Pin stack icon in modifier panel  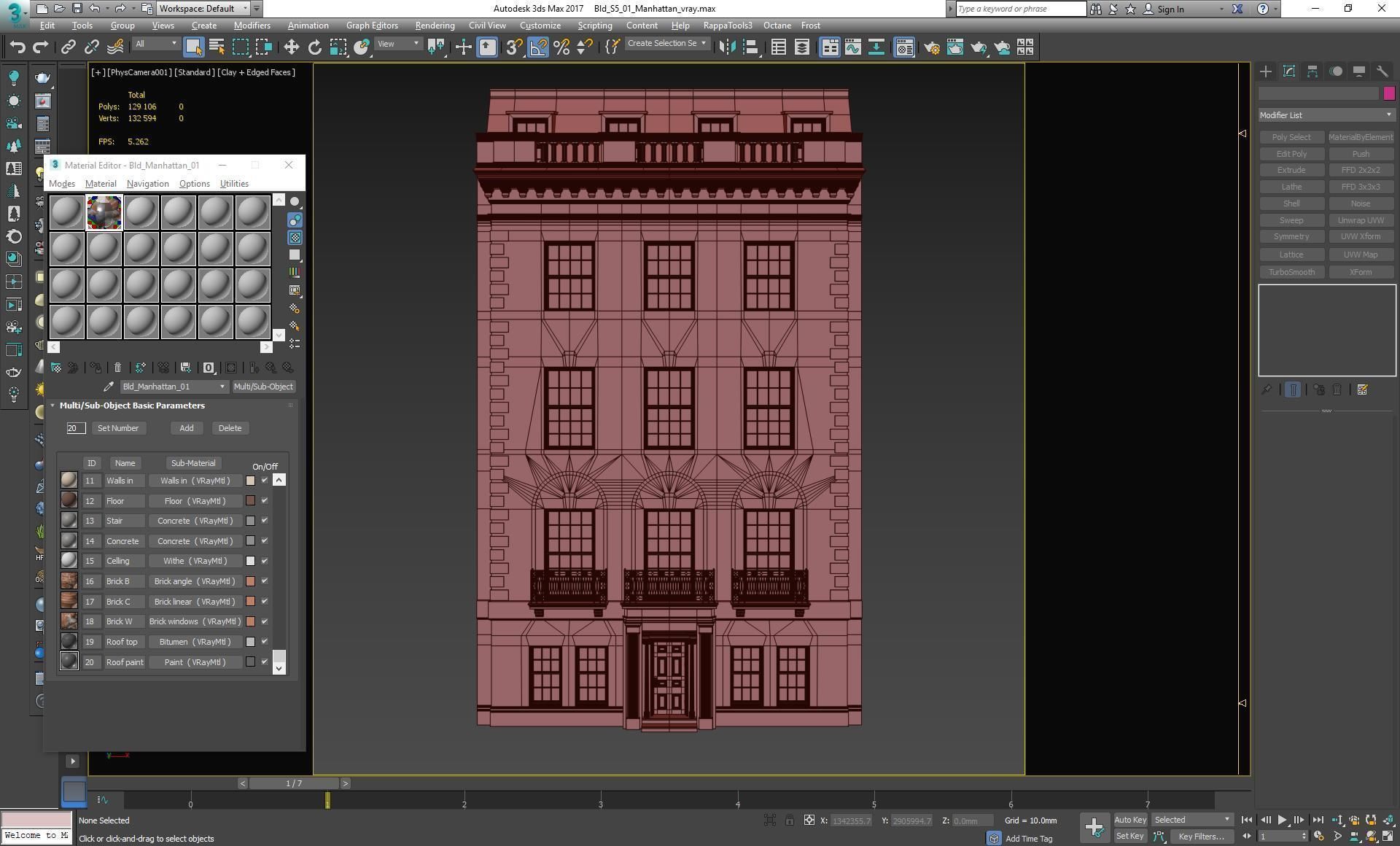pos(1267,390)
